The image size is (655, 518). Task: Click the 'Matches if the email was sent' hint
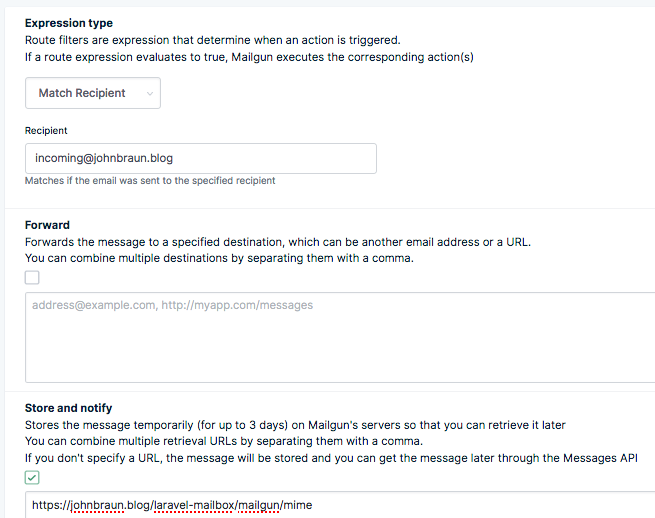click(150, 181)
